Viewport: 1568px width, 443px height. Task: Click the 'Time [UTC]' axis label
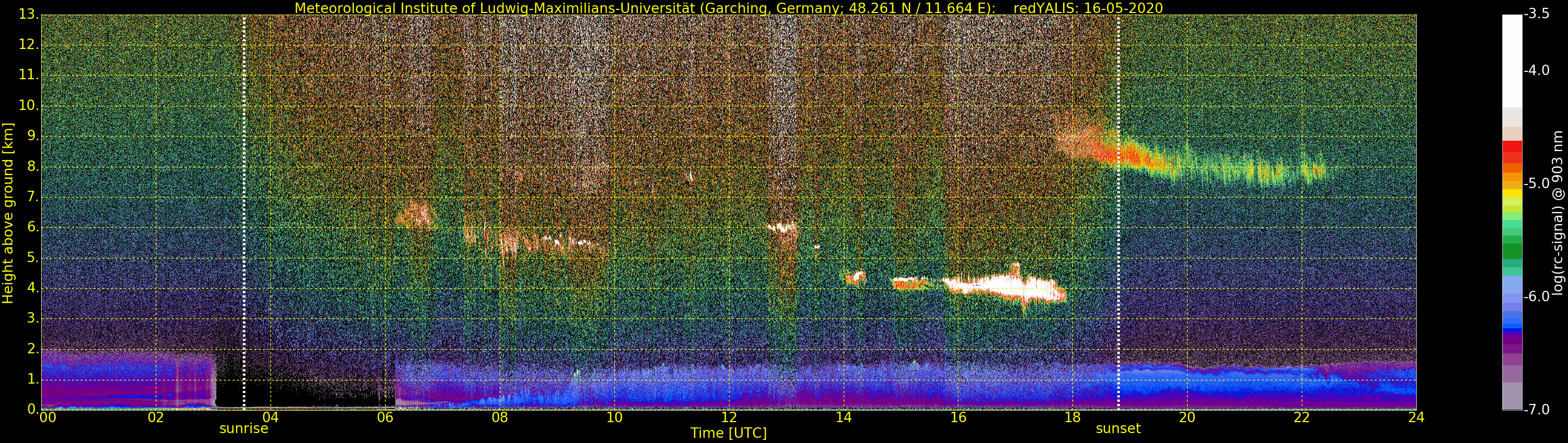(728, 433)
